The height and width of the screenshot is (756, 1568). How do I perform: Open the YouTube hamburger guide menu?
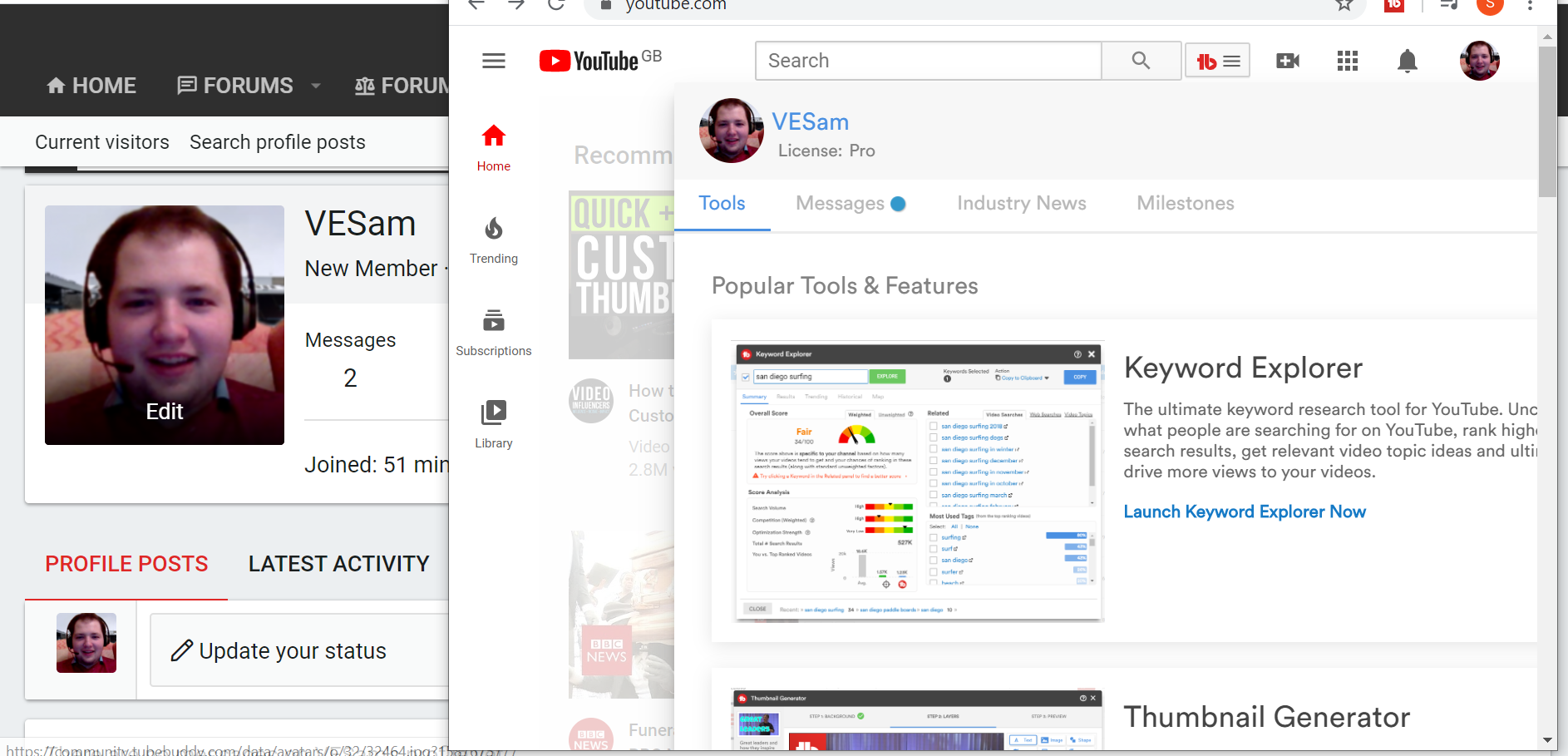click(494, 61)
